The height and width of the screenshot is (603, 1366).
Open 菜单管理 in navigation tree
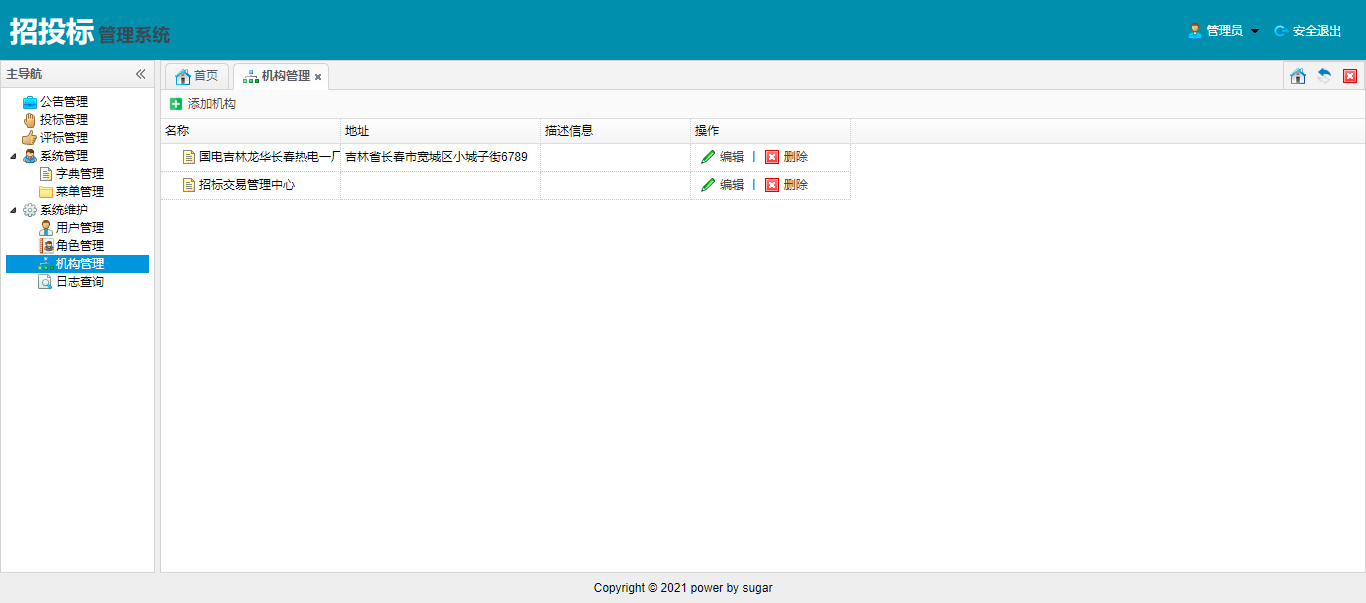(80, 192)
